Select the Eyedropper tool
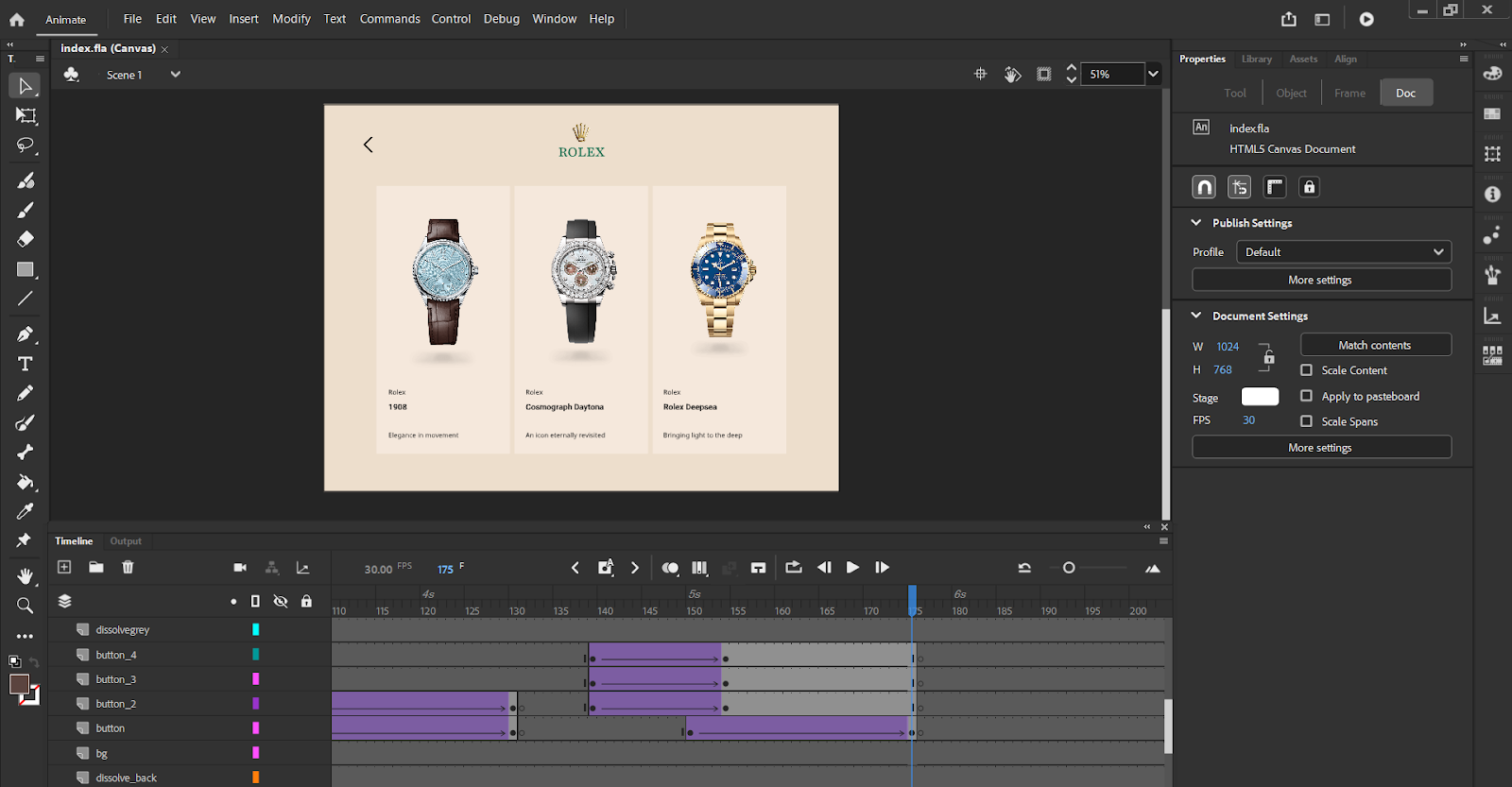 point(26,511)
